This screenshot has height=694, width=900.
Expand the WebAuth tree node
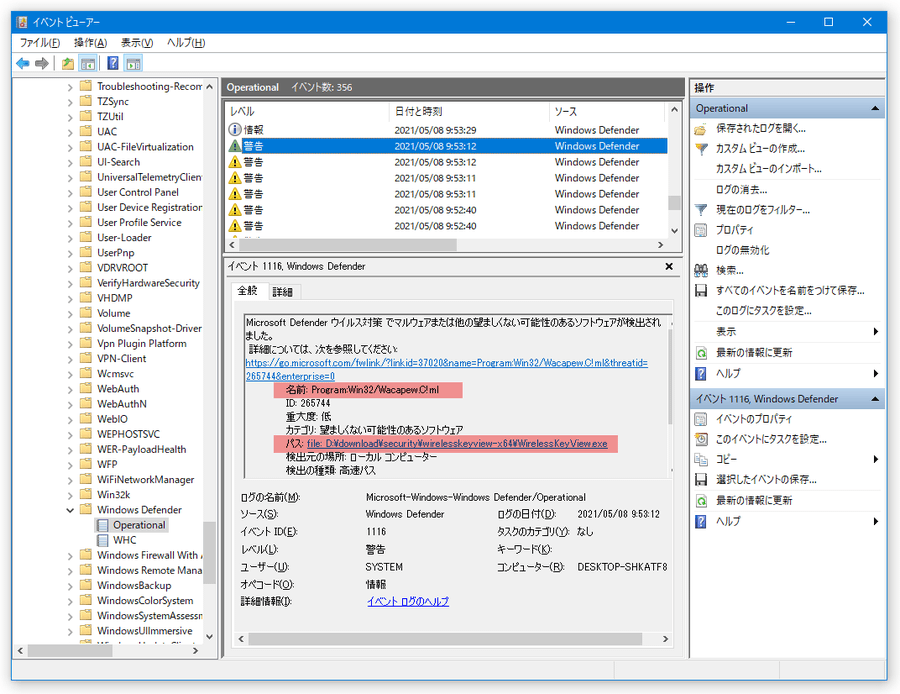point(70,389)
